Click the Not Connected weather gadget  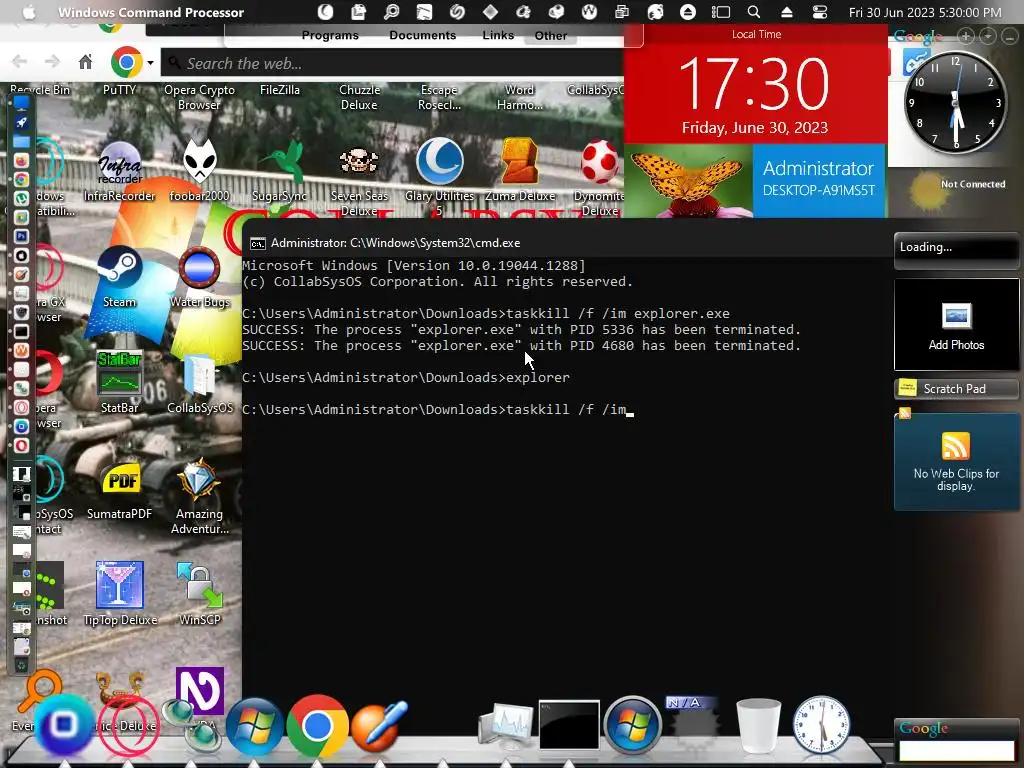[x=955, y=190]
